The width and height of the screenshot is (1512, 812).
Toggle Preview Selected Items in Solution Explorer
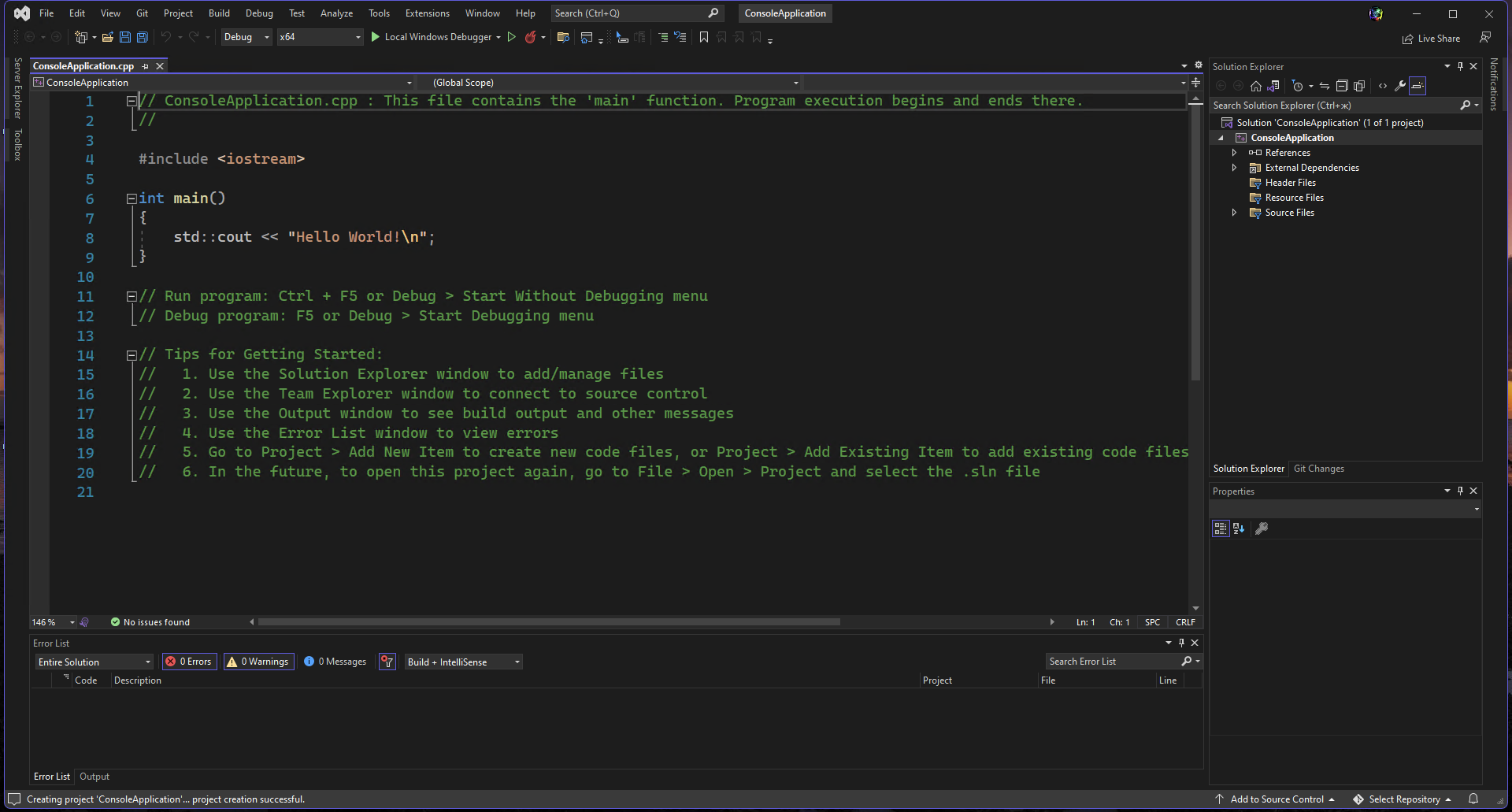[1360, 86]
